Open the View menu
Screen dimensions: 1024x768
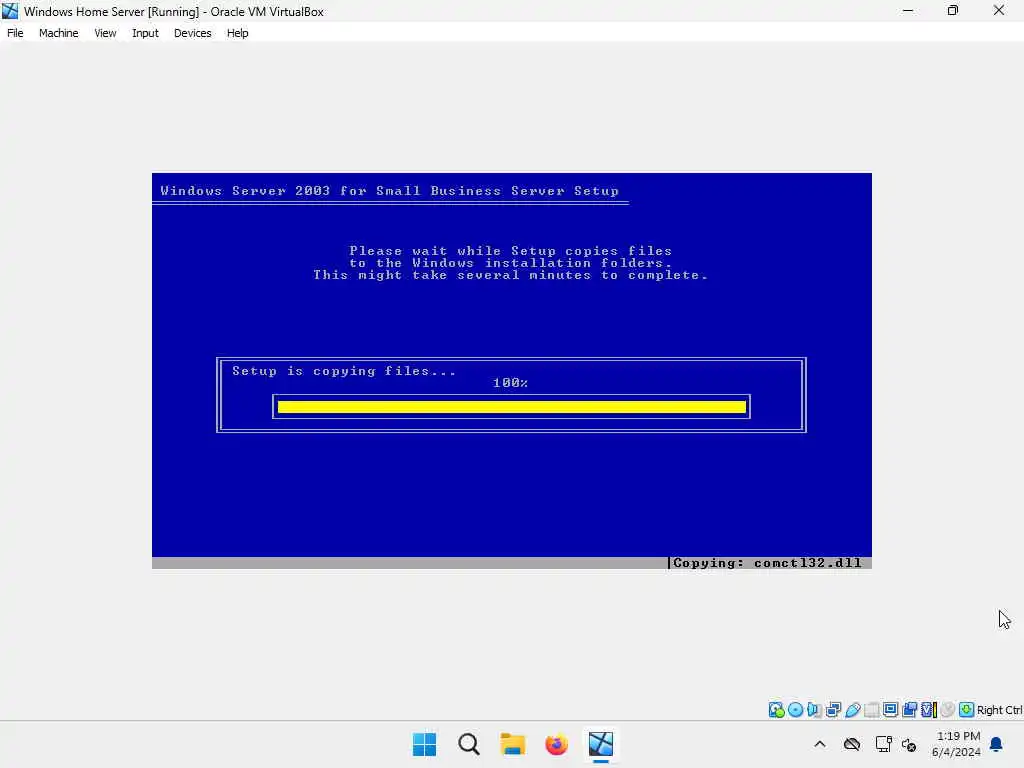click(105, 33)
